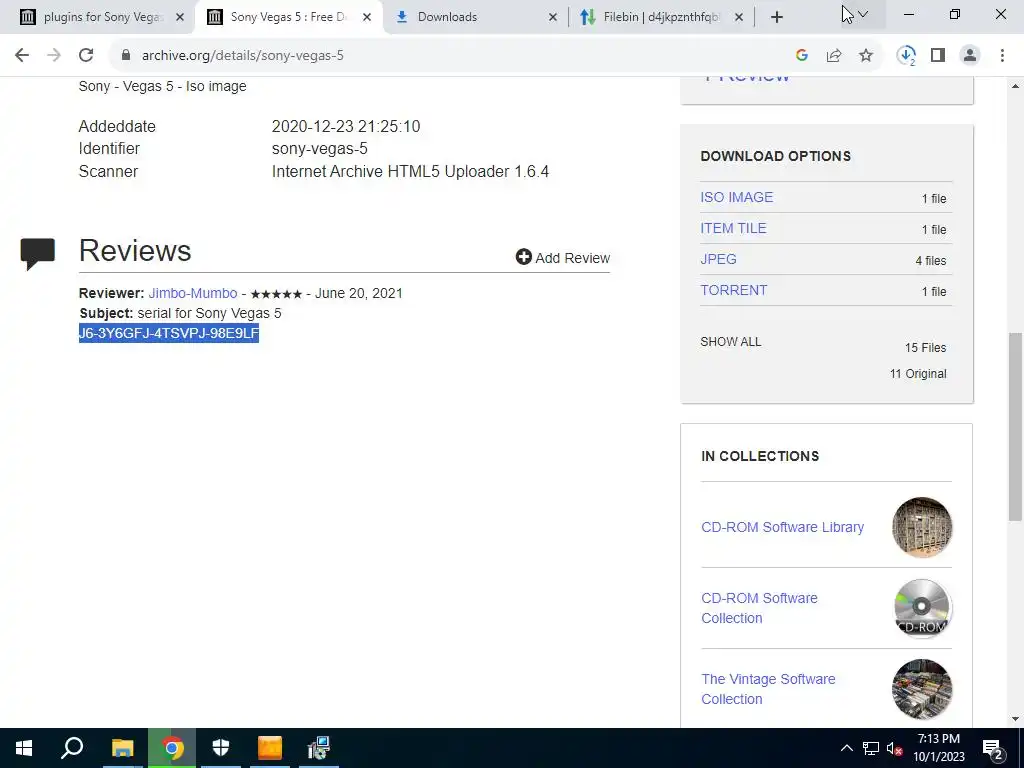This screenshot has height=768, width=1024.
Task: Click the browser forward arrow
Action: [54, 56]
